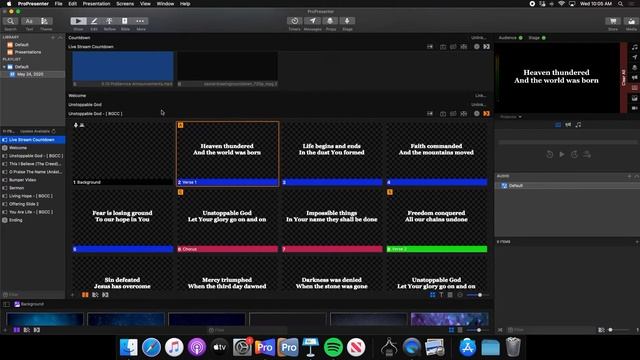Clear the announcements layer megaphone icon
The image size is (640, 360).
pyautogui.click(x=635, y=78)
